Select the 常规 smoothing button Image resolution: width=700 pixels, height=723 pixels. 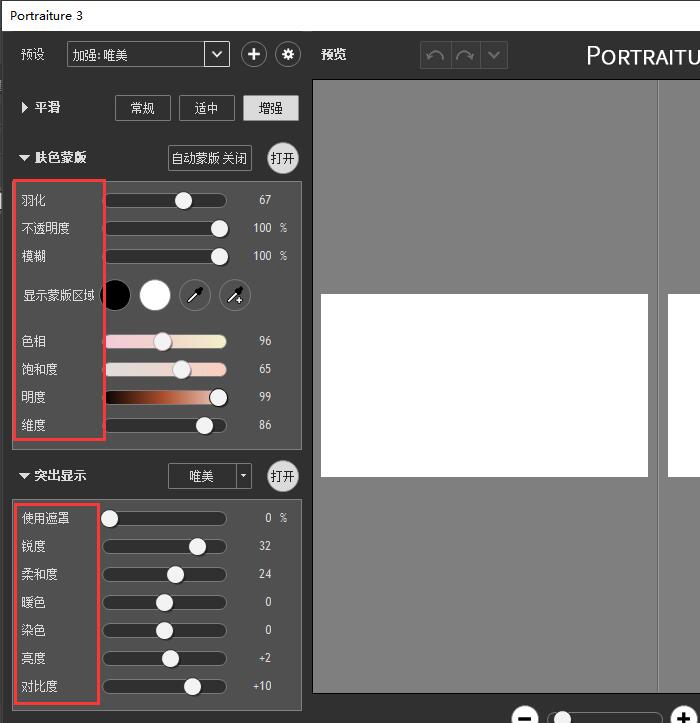coord(143,108)
